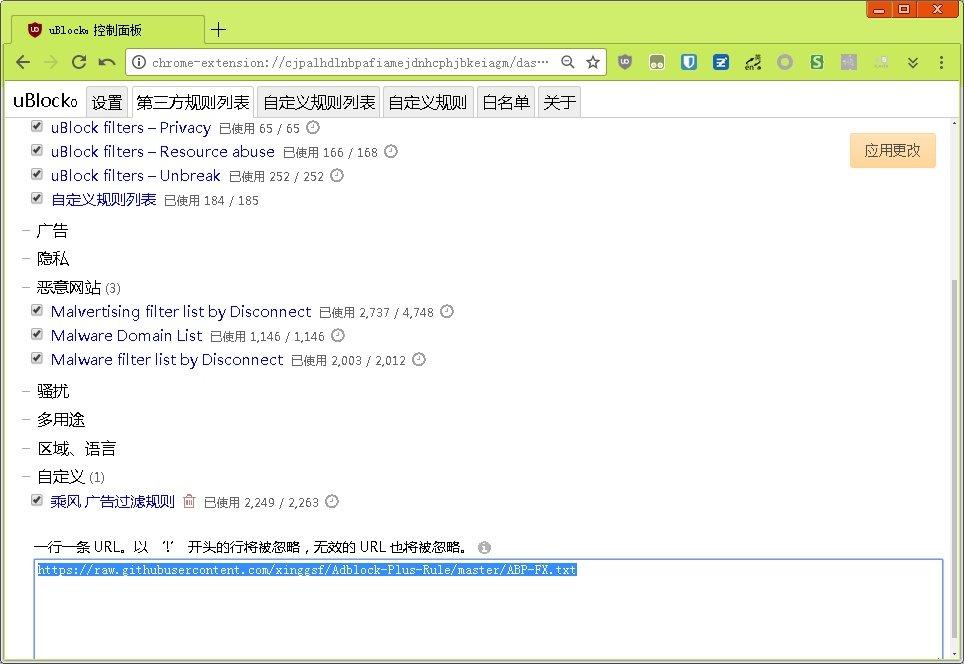Open the Malvertising filter list by Disconnect link
This screenshot has height=664, width=964.
tap(181, 311)
